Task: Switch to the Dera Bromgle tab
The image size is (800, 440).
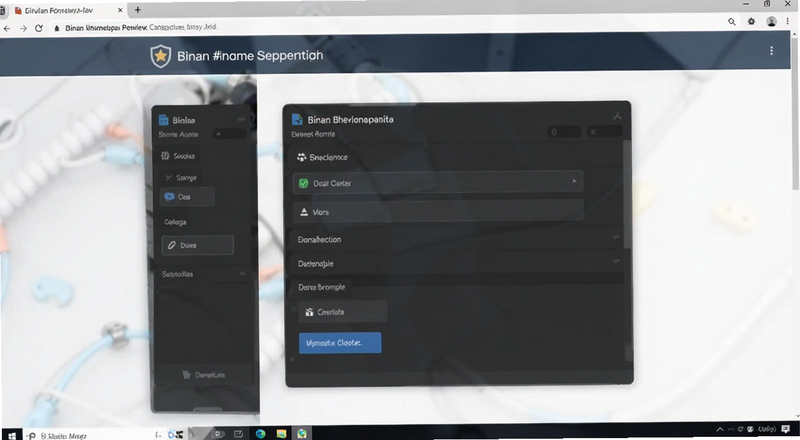Action: [x=322, y=287]
